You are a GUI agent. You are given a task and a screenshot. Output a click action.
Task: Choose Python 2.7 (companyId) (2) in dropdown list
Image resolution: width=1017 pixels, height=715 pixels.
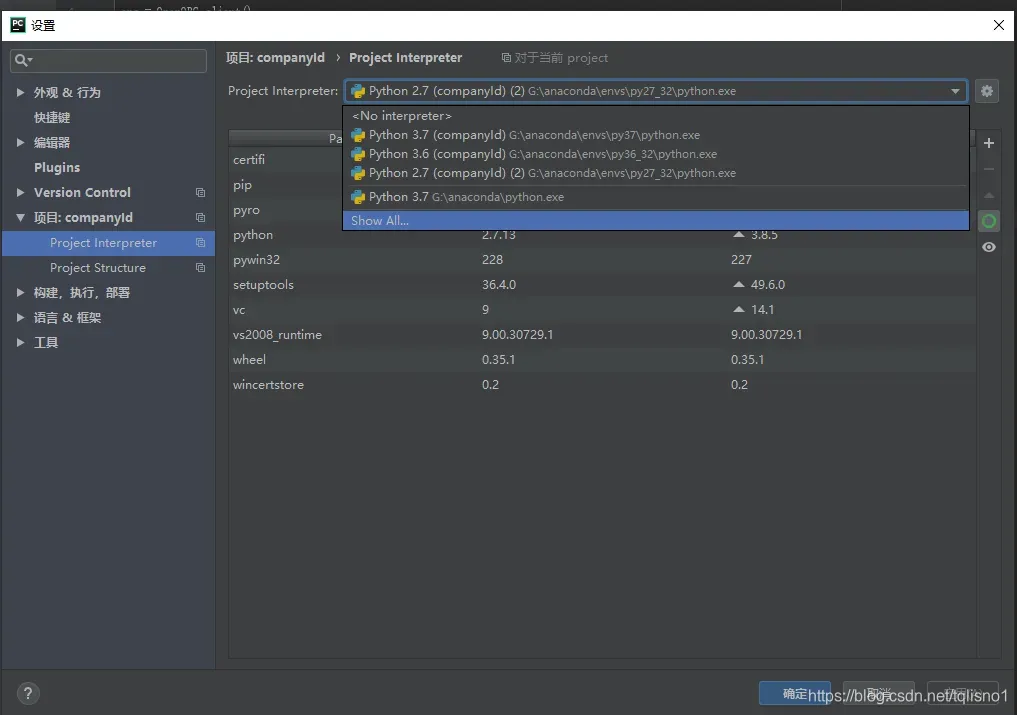coord(656,173)
